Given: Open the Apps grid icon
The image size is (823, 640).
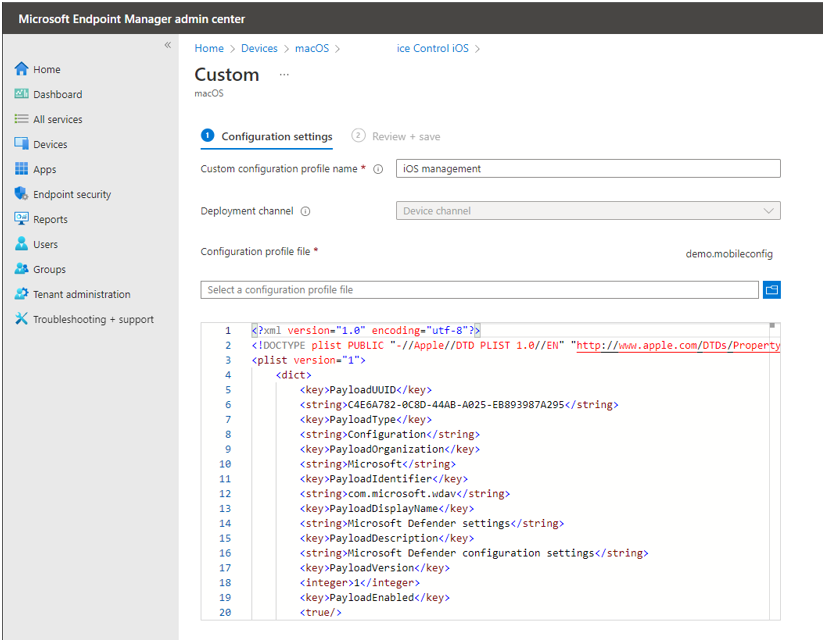Looking at the screenshot, I should (x=21, y=169).
